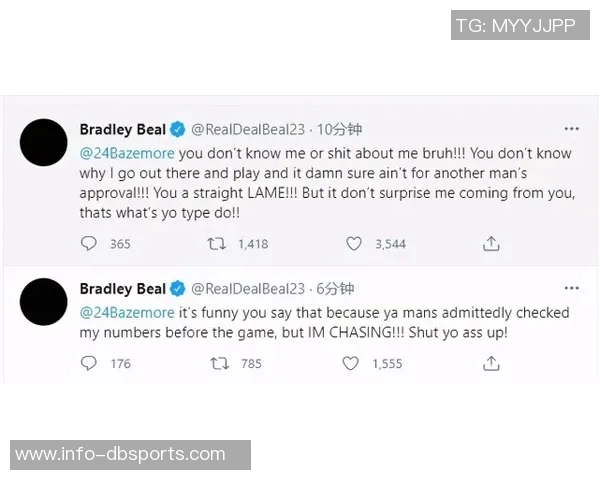Click the second tweet's profile avatar
Viewport: 600px width, 480px height.
pyautogui.click(x=45, y=303)
